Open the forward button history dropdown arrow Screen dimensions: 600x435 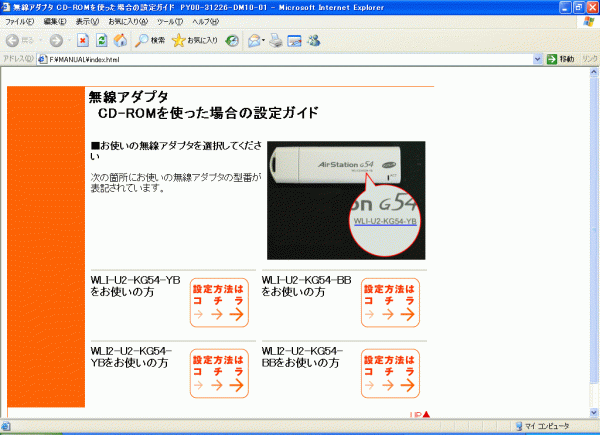(x=69, y=40)
